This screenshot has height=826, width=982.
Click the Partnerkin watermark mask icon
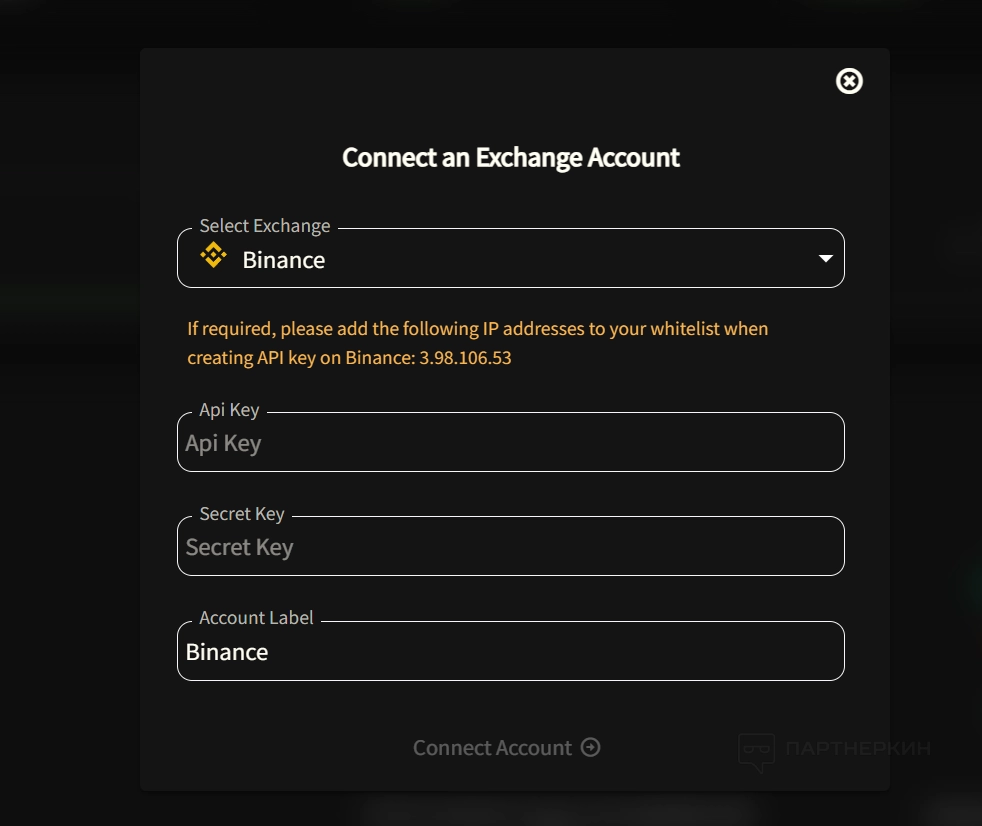click(x=756, y=751)
